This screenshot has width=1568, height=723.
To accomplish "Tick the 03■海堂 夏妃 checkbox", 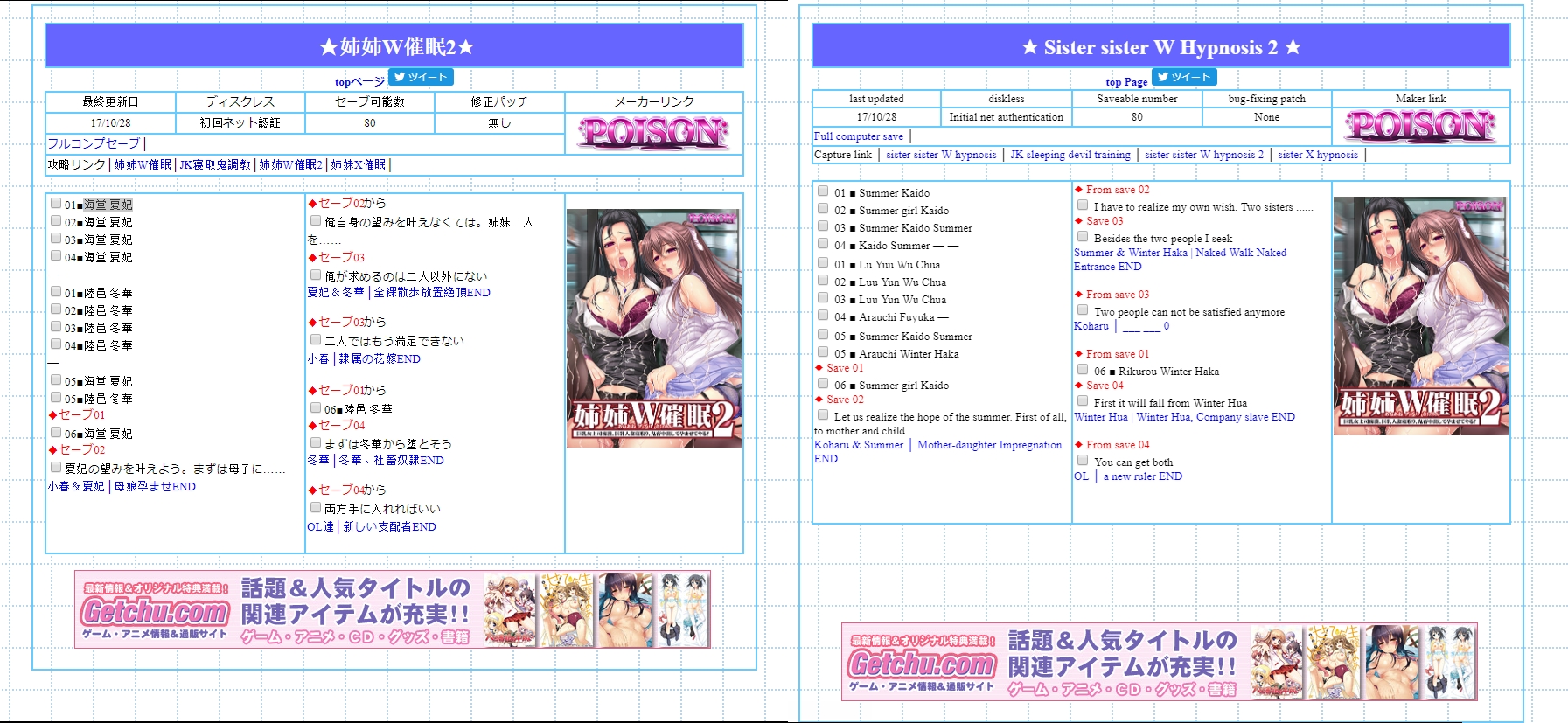I will (56, 238).
